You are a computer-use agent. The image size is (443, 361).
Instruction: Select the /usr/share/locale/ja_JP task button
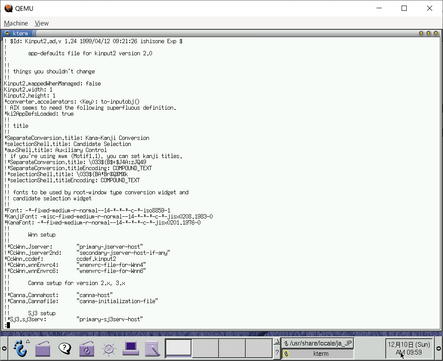tap(317, 343)
